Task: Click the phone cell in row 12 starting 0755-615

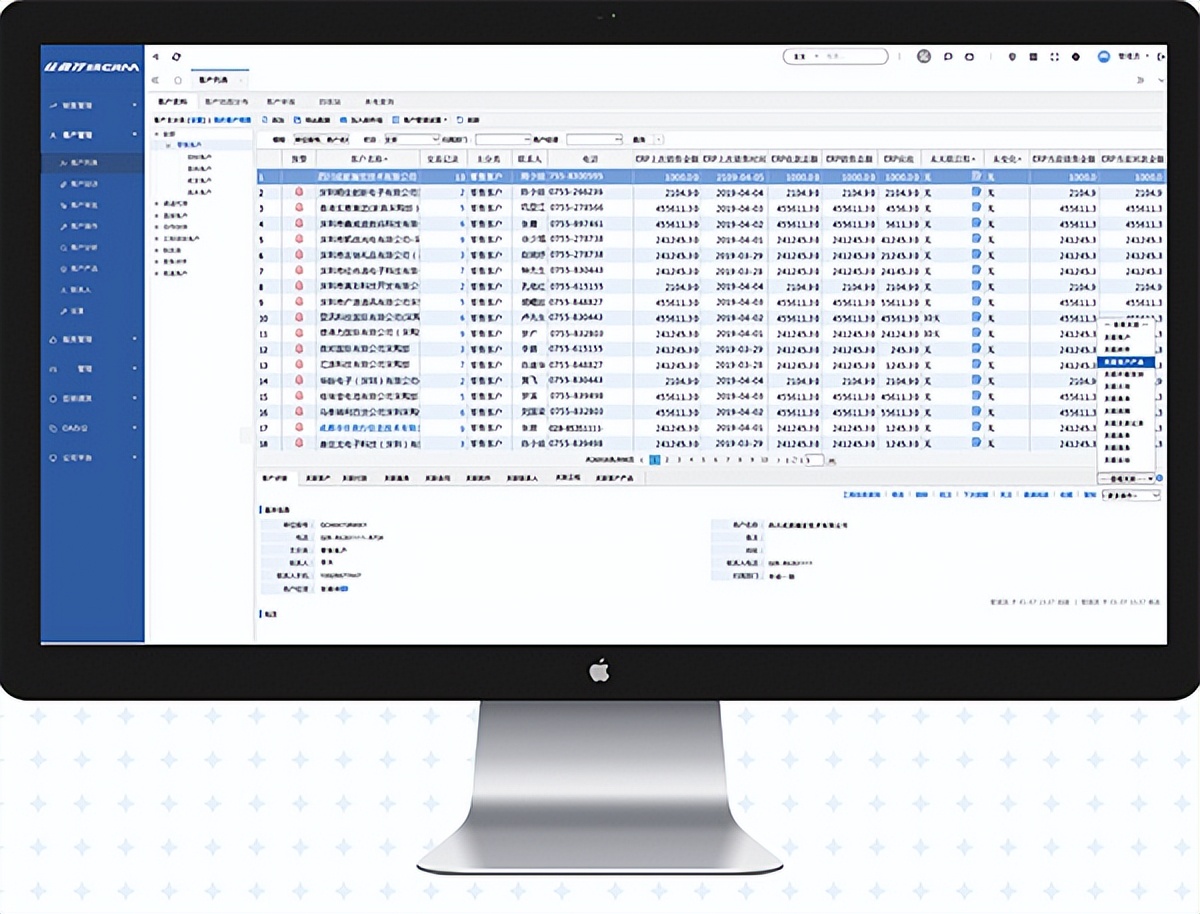Action: (576, 350)
